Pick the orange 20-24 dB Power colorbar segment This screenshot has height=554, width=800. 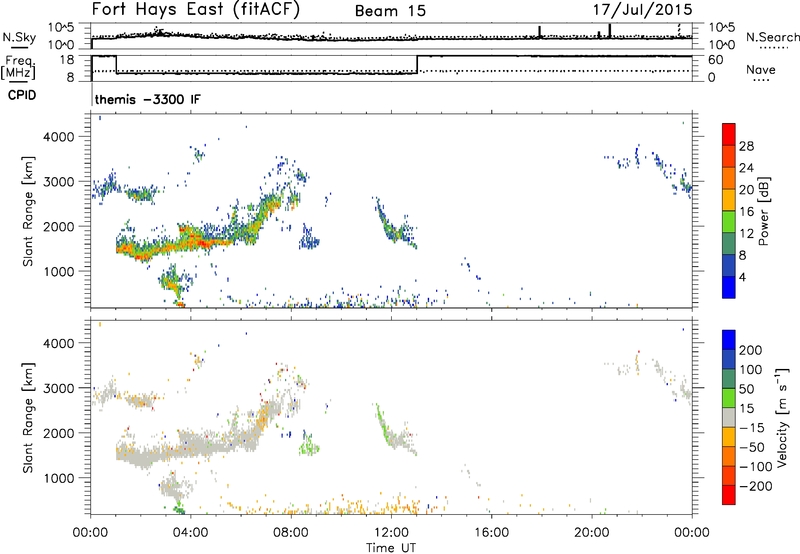[729, 178]
